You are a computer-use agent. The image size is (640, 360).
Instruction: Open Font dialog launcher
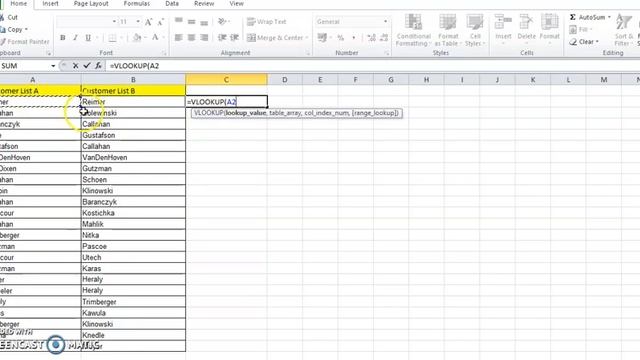click(164, 53)
